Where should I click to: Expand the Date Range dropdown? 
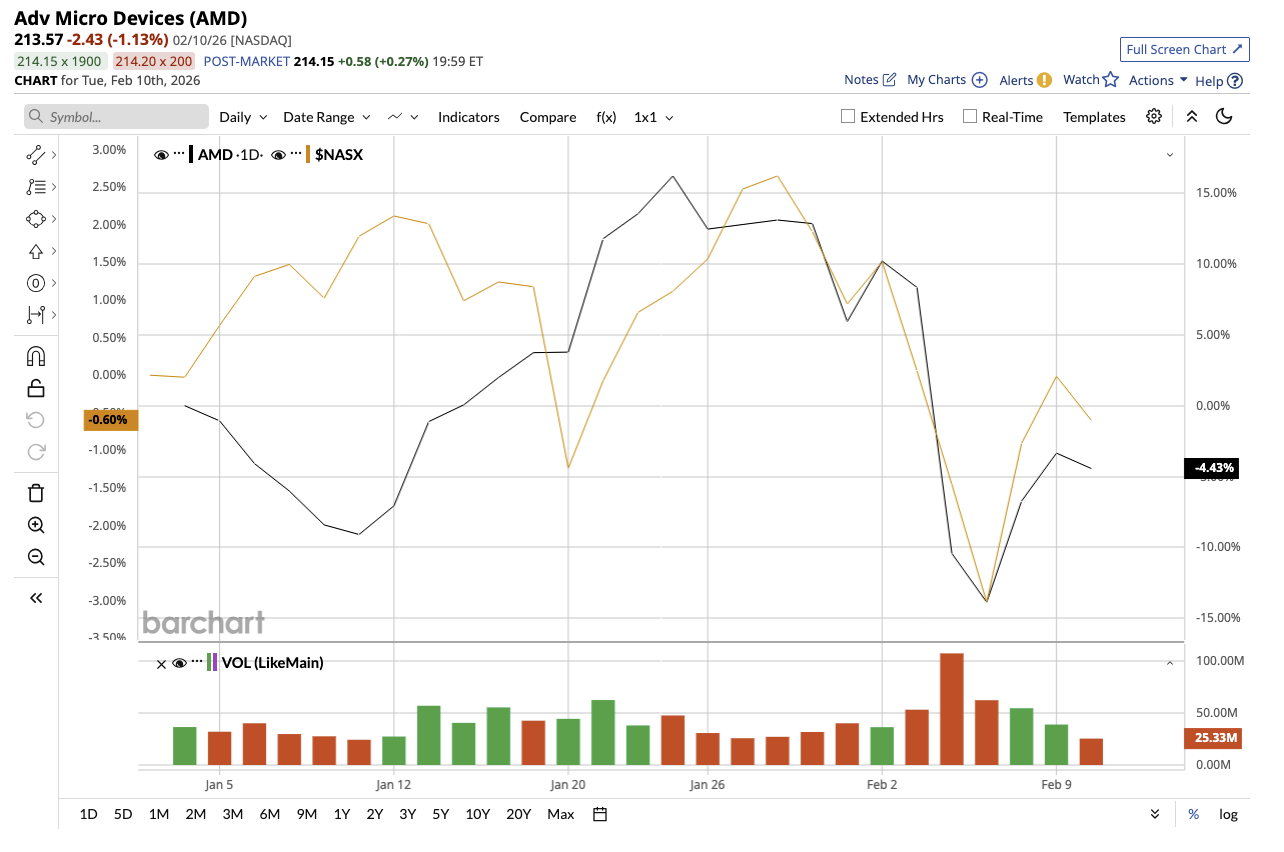pyautogui.click(x=326, y=117)
